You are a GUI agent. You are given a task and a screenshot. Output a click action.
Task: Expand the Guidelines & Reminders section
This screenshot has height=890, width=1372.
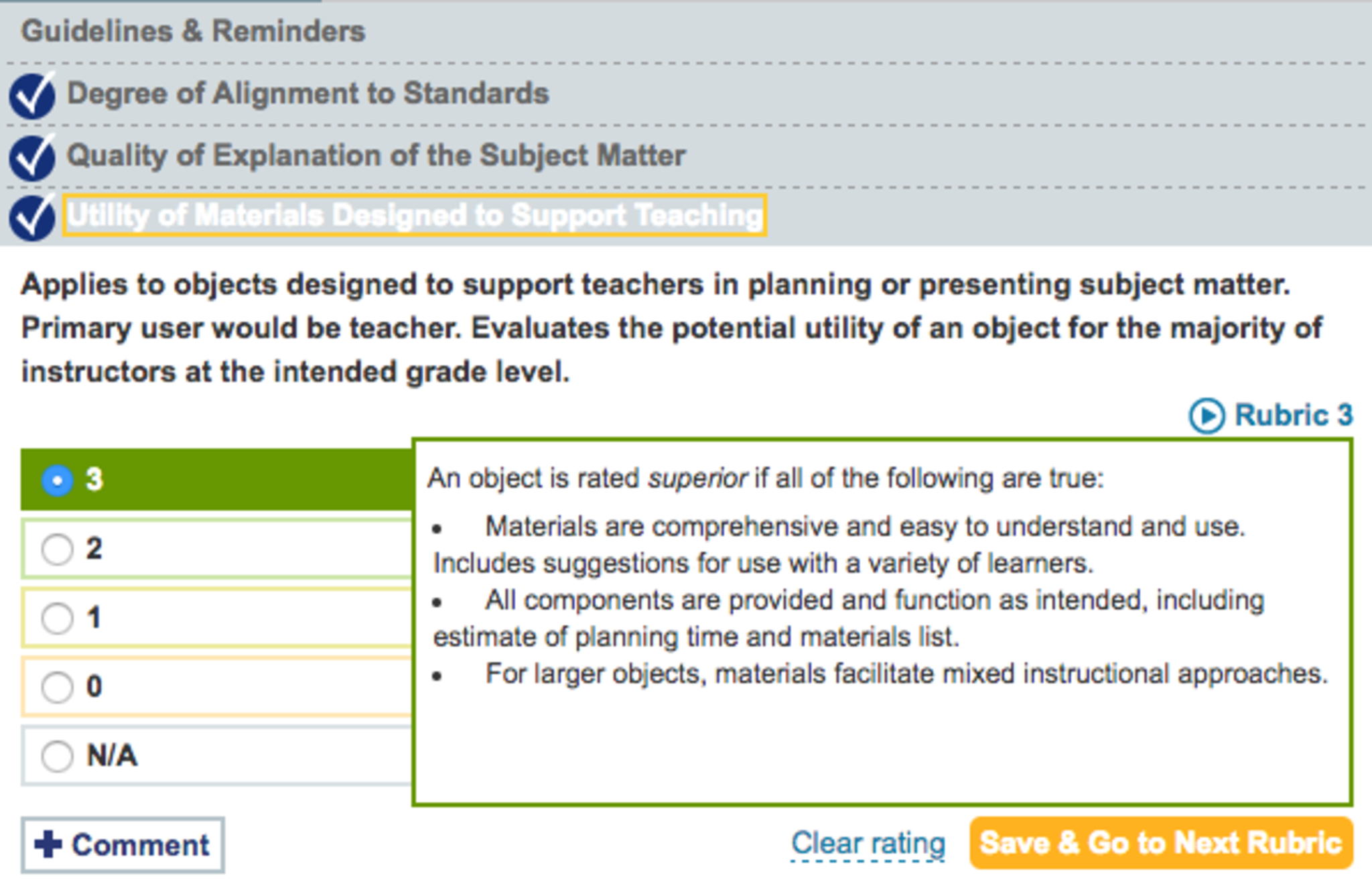pos(193,31)
